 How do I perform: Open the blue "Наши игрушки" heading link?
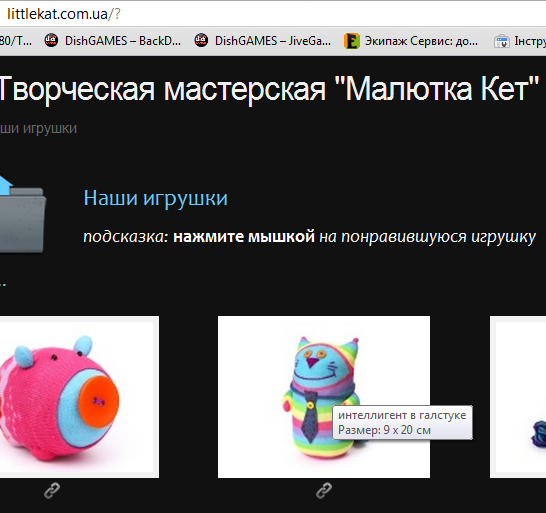(155, 198)
